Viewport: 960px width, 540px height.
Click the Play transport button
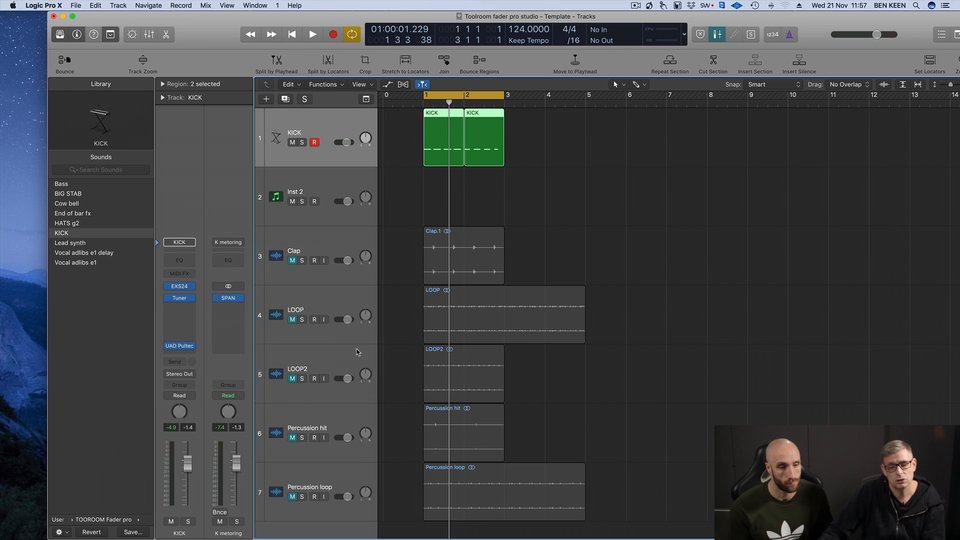click(x=312, y=34)
